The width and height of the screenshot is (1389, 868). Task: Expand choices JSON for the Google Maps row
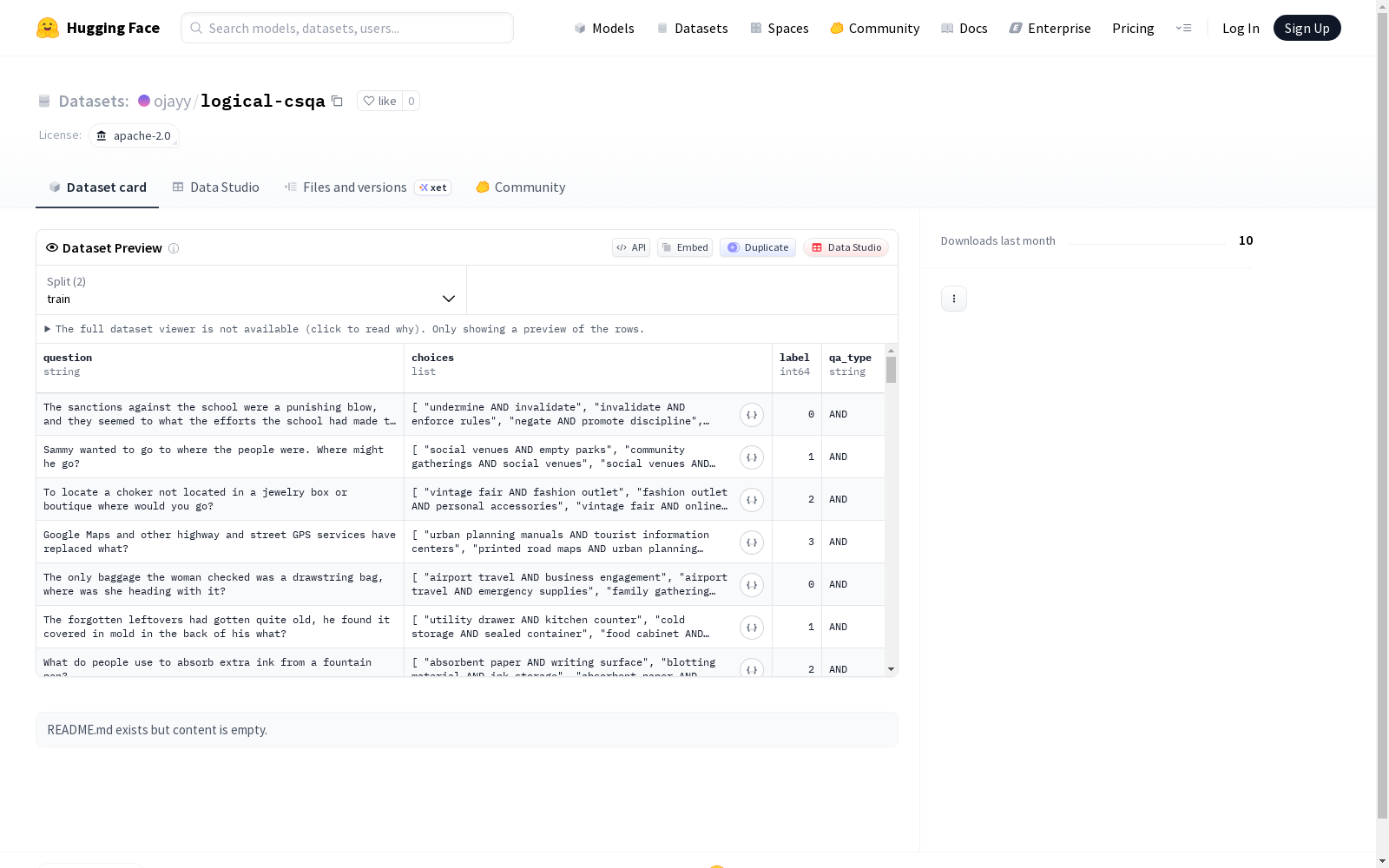click(x=752, y=542)
